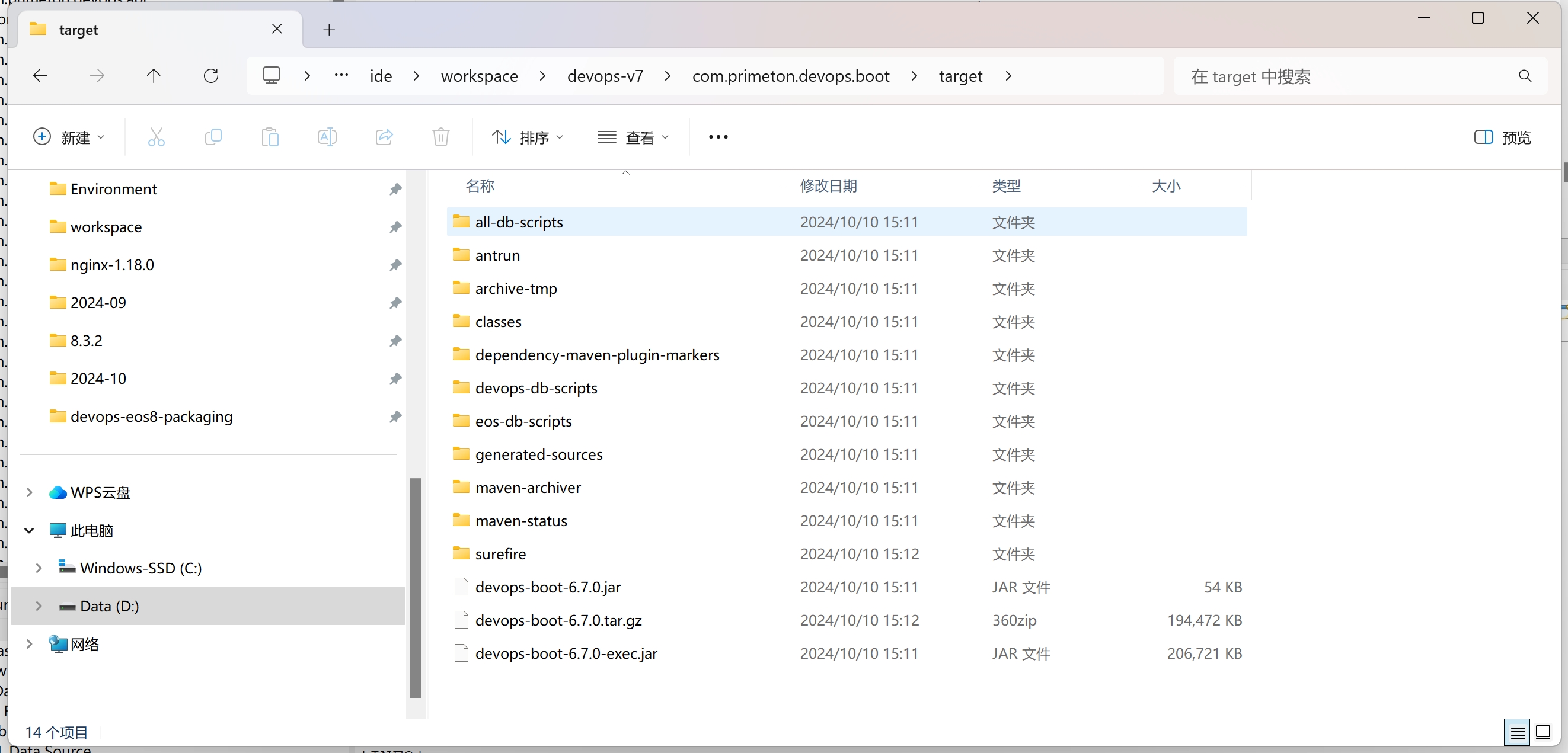The width and height of the screenshot is (1568, 753).
Task: Open a new tab with plus button
Action: [328, 29]
